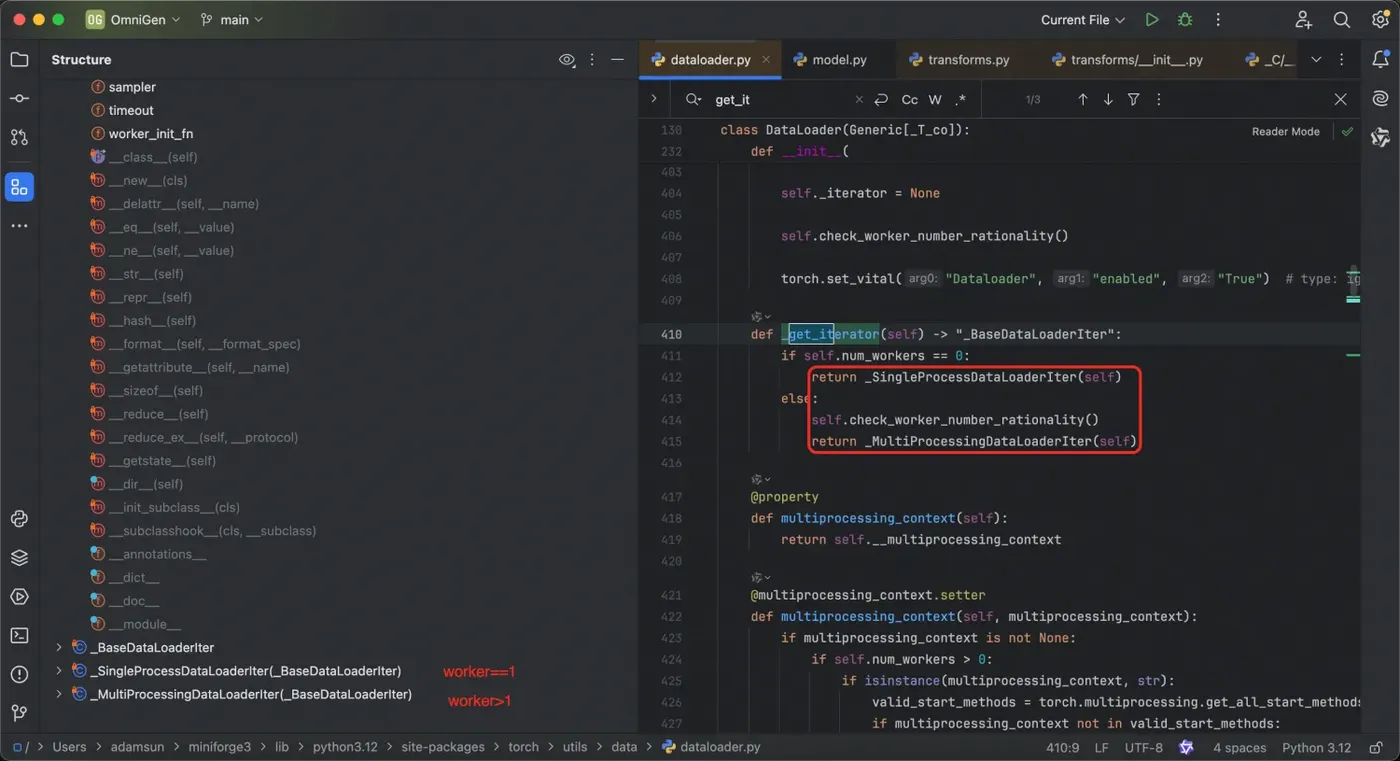This screenshot has width=1400, height=761.
Task: Insert new line in search field
Action: pos(881,100)
